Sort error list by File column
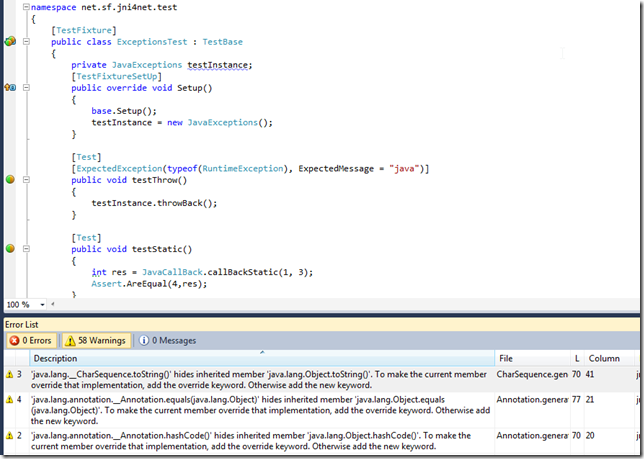The width and height of the screenshot is (644, 459). click(x=530, y=357)
